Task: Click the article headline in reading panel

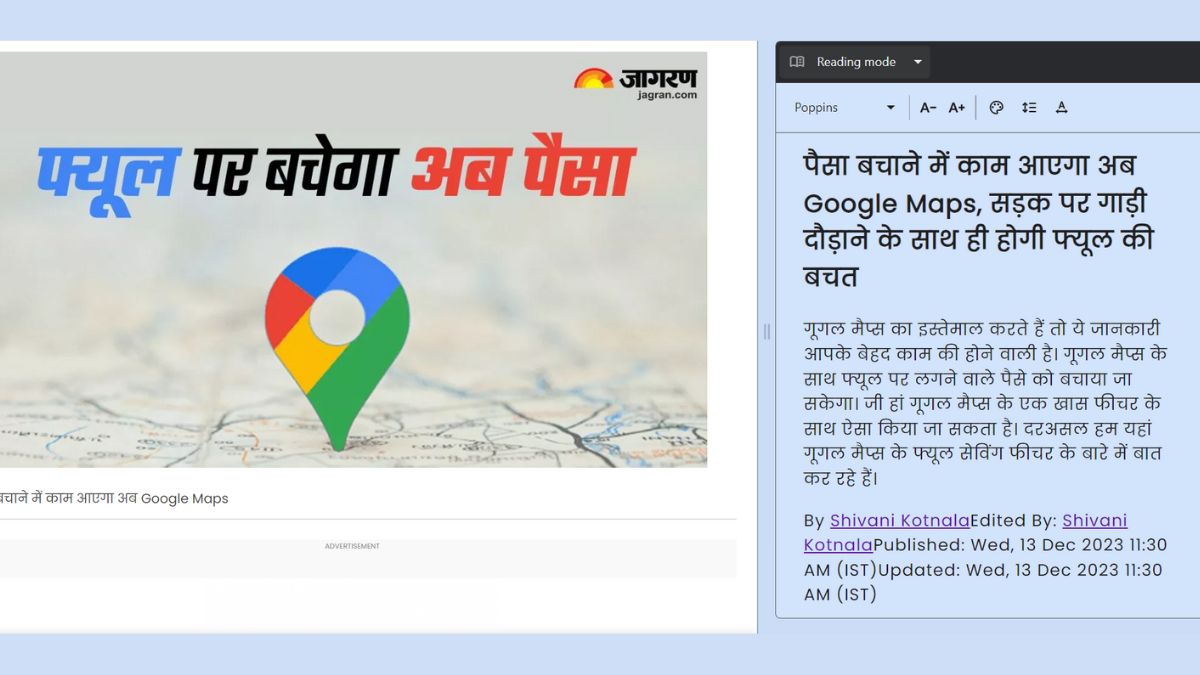Action: [978, 220]
